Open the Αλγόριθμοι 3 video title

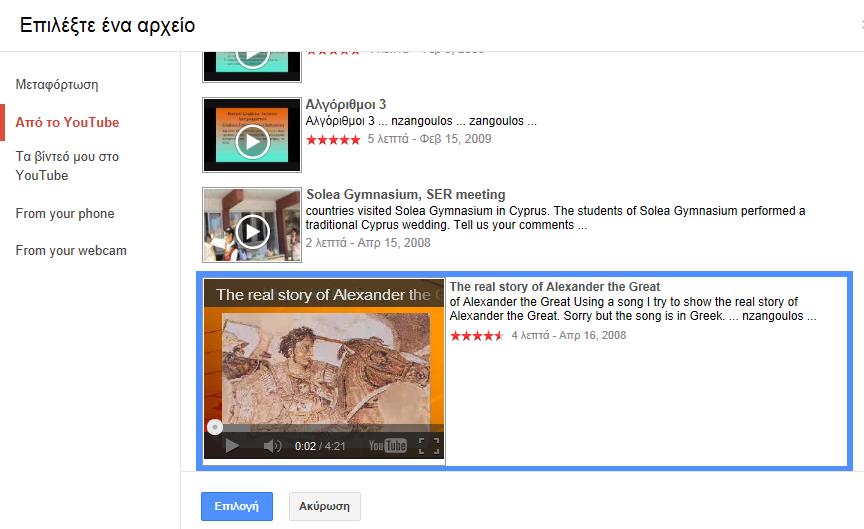[x=346, y=105]
